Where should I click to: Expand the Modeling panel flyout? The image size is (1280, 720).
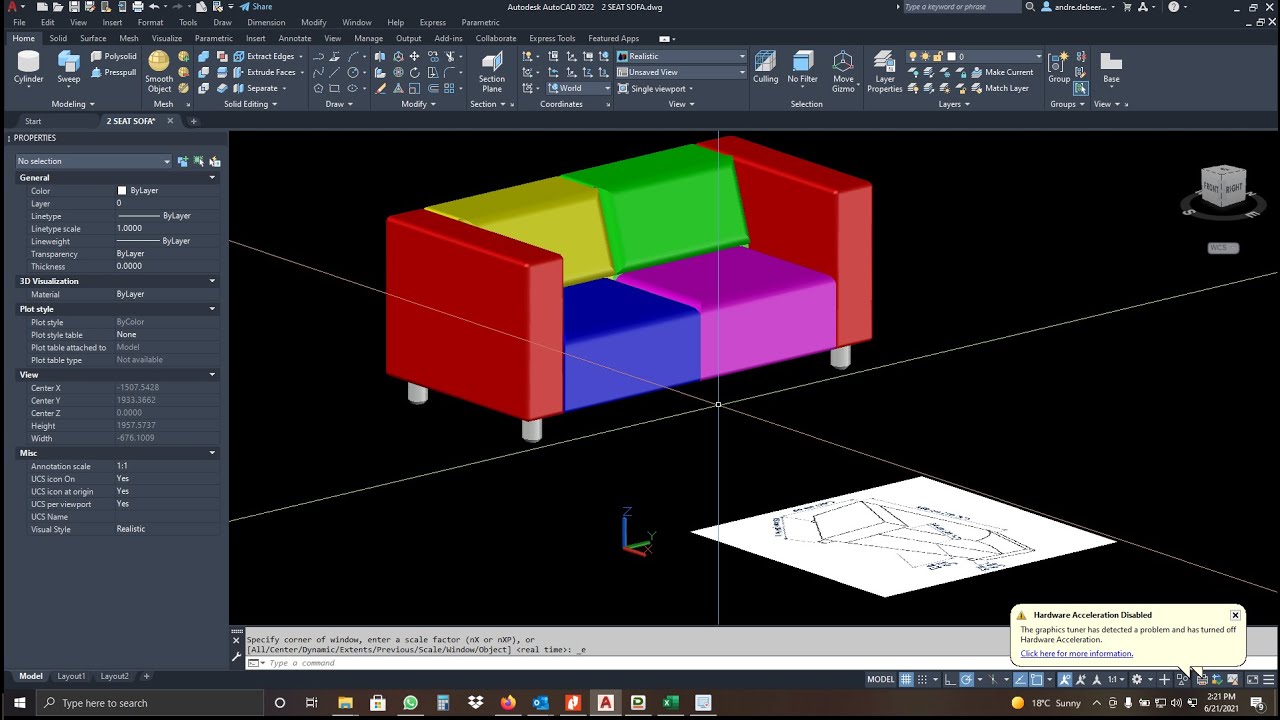click(x=73, y=104)
